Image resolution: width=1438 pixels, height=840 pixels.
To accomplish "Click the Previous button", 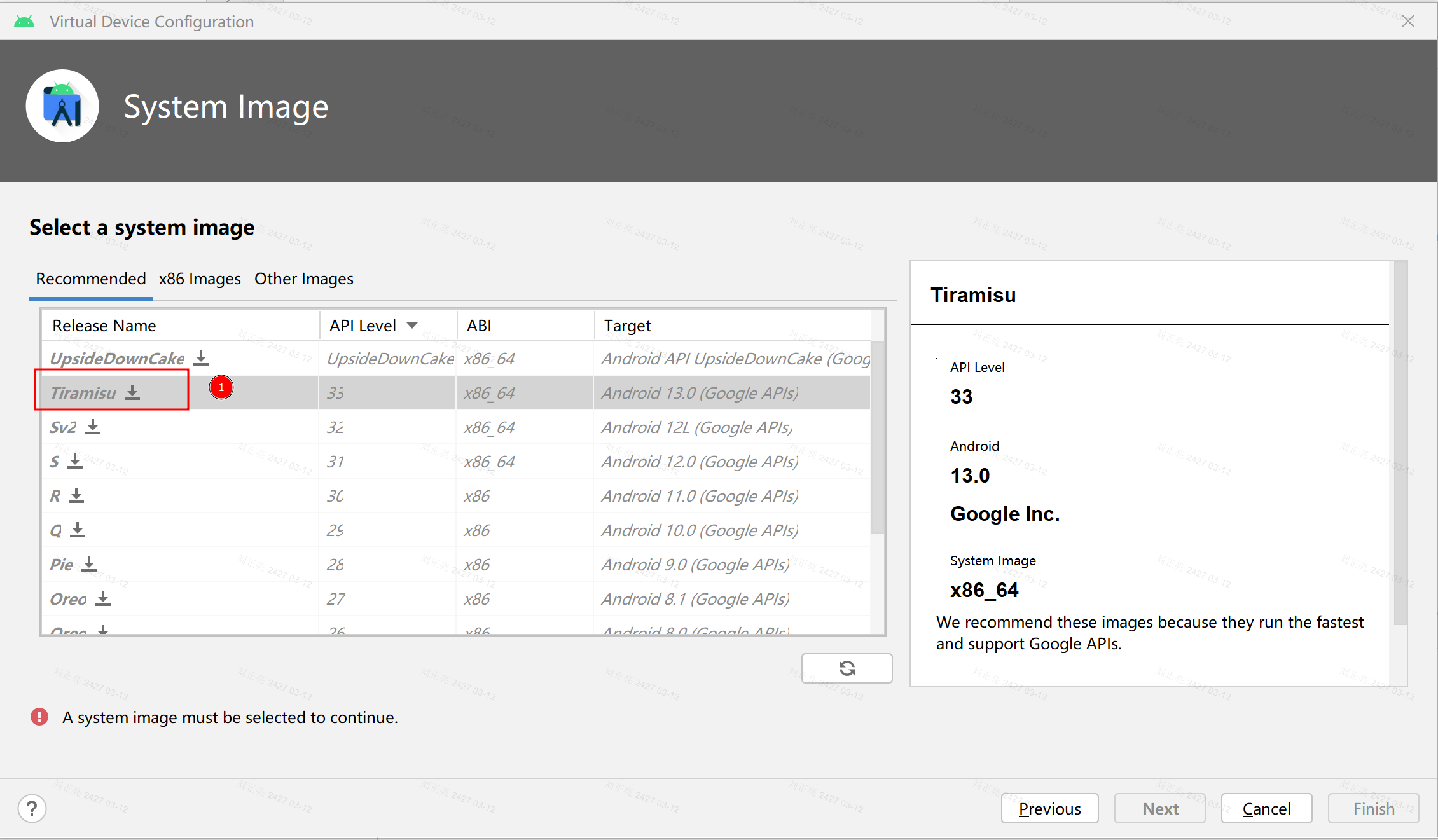I will (x=1050, y=808).
